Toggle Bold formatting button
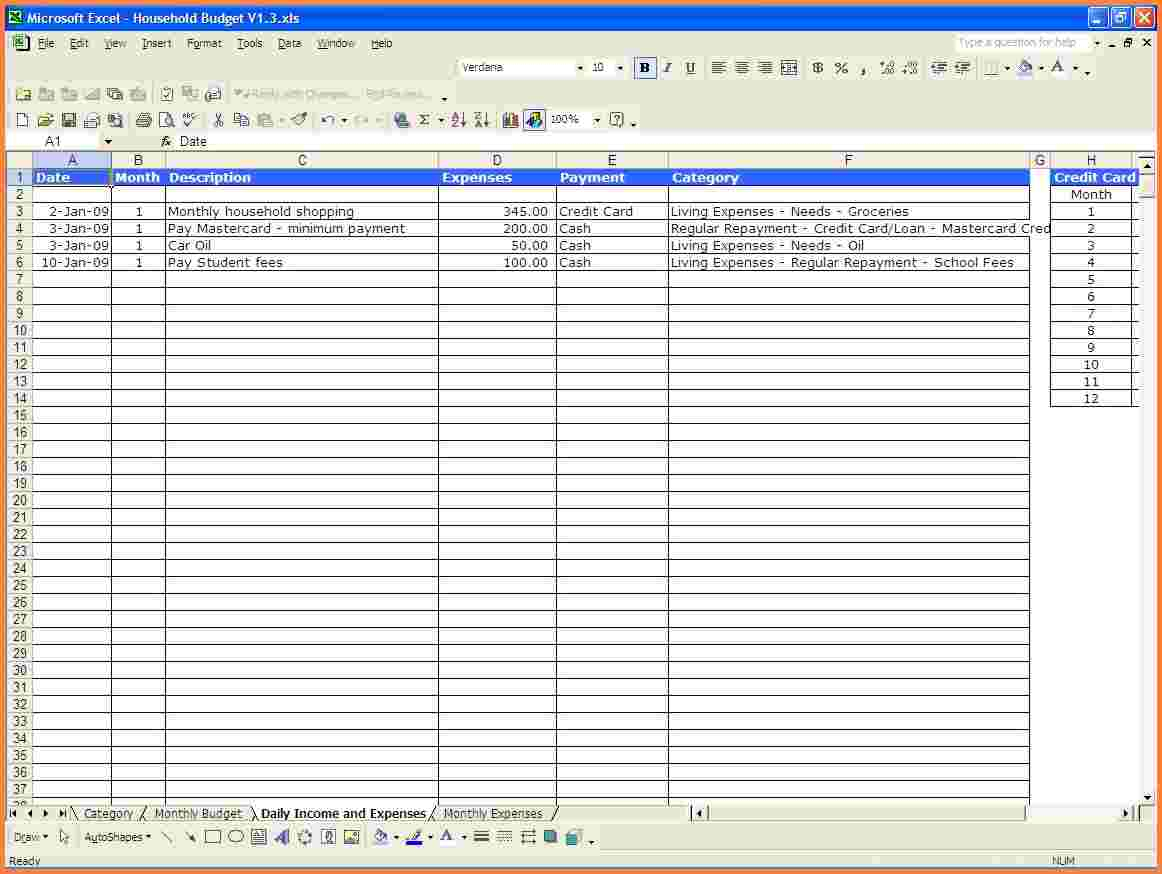Screen dimensions: 1162x874 click(x=645, y=68)
